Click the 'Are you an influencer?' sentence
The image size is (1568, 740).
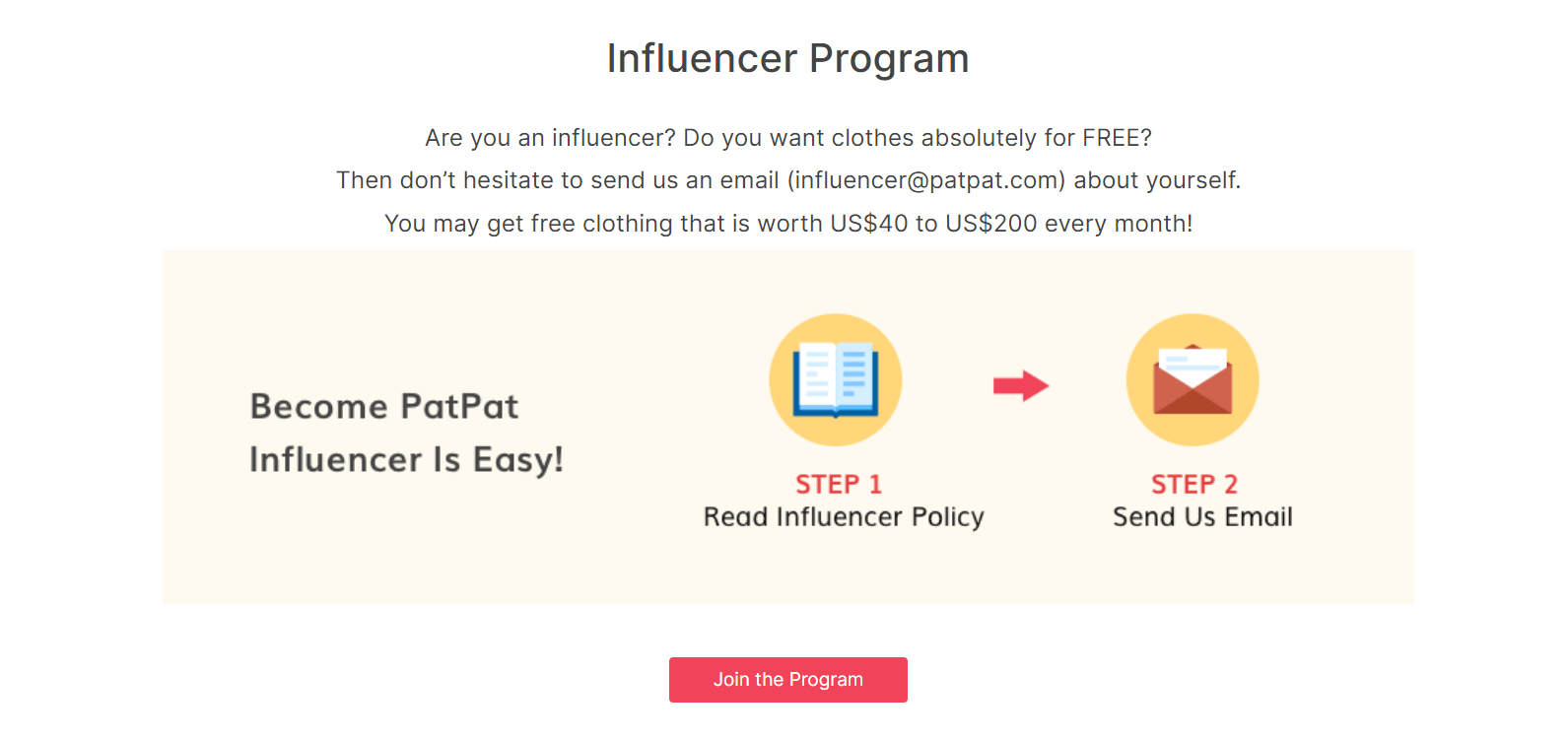coord(550,138)
